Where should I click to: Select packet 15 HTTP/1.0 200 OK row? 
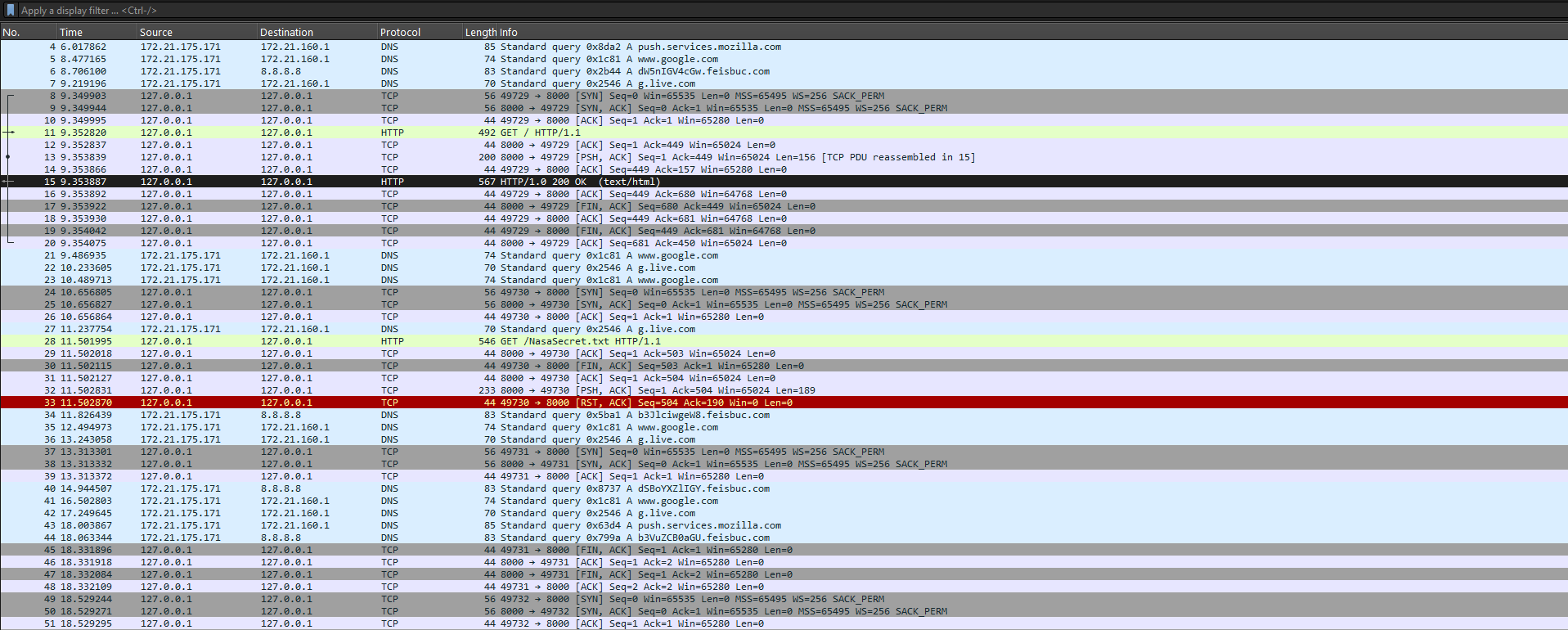[x=784, y=182]
